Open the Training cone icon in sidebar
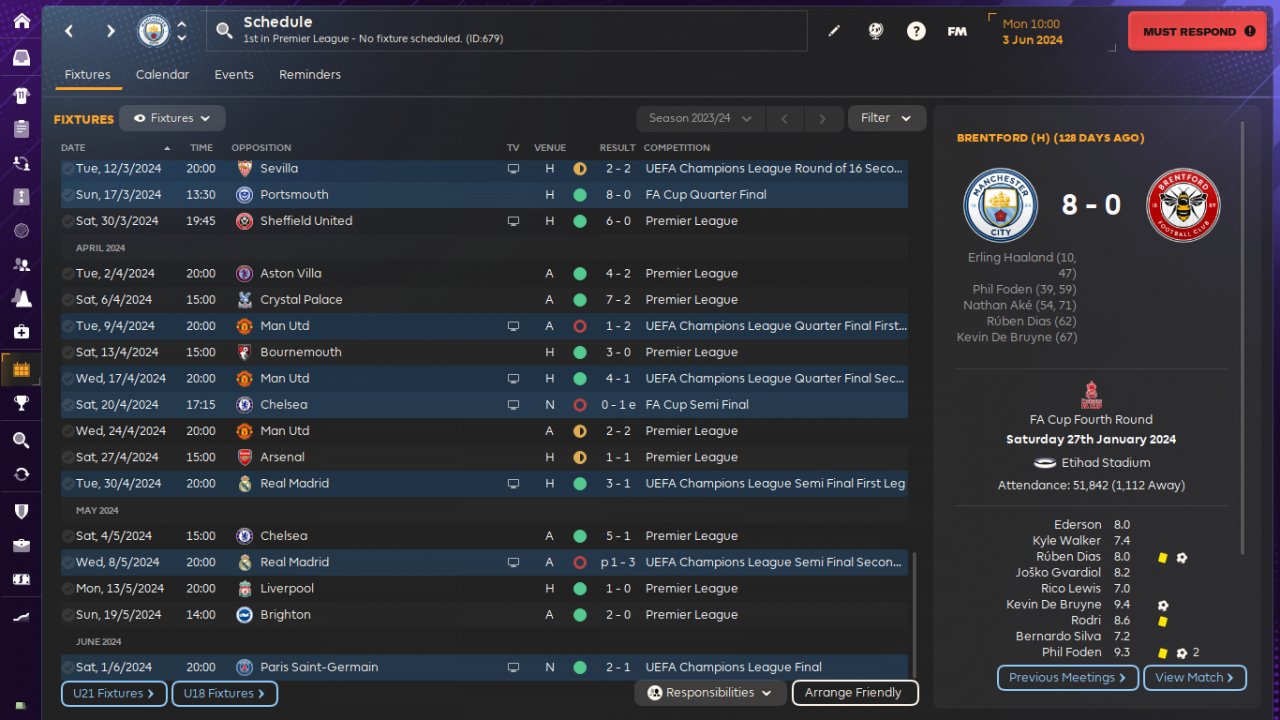The height and width of the screenshot is (720, 1280). [21, 297]
